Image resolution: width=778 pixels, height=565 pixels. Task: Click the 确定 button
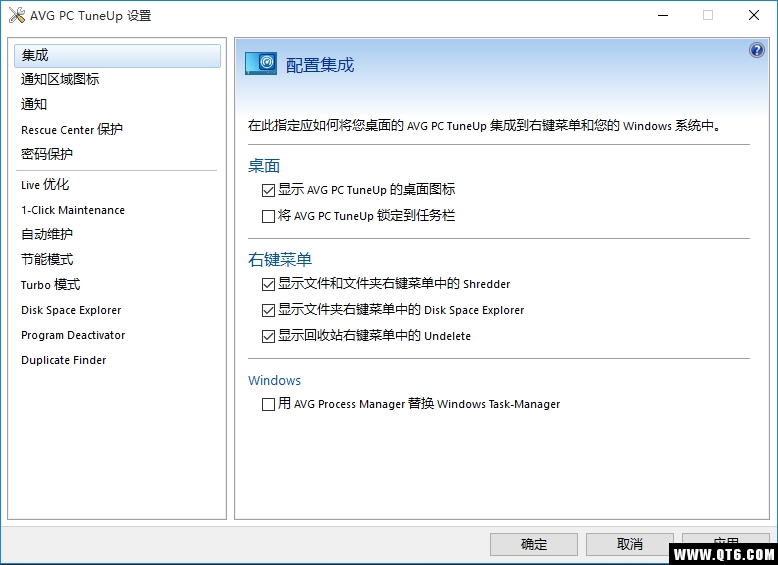(534, 544)
